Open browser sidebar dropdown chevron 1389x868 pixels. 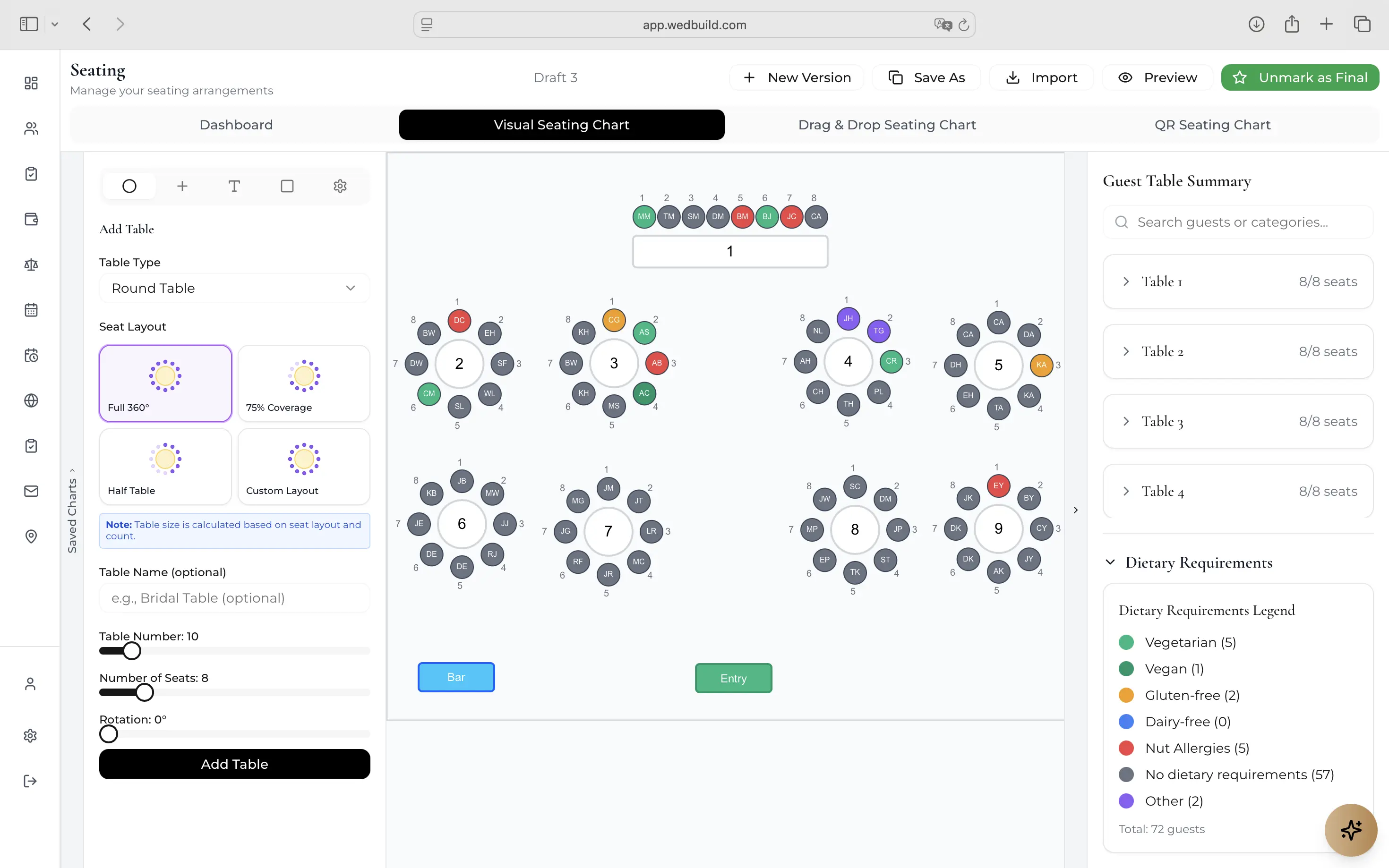(54, 24)
